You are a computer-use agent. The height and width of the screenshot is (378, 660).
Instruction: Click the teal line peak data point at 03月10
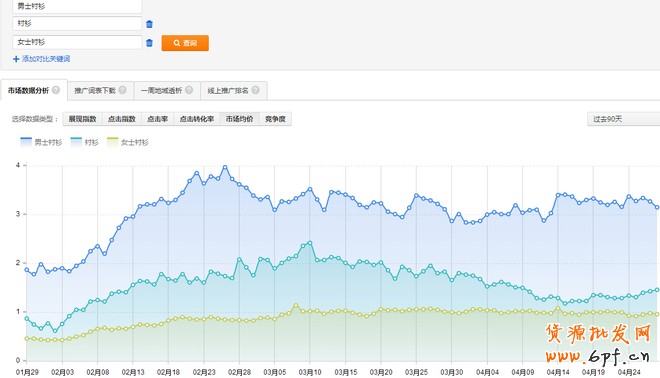tap(310, 243)
